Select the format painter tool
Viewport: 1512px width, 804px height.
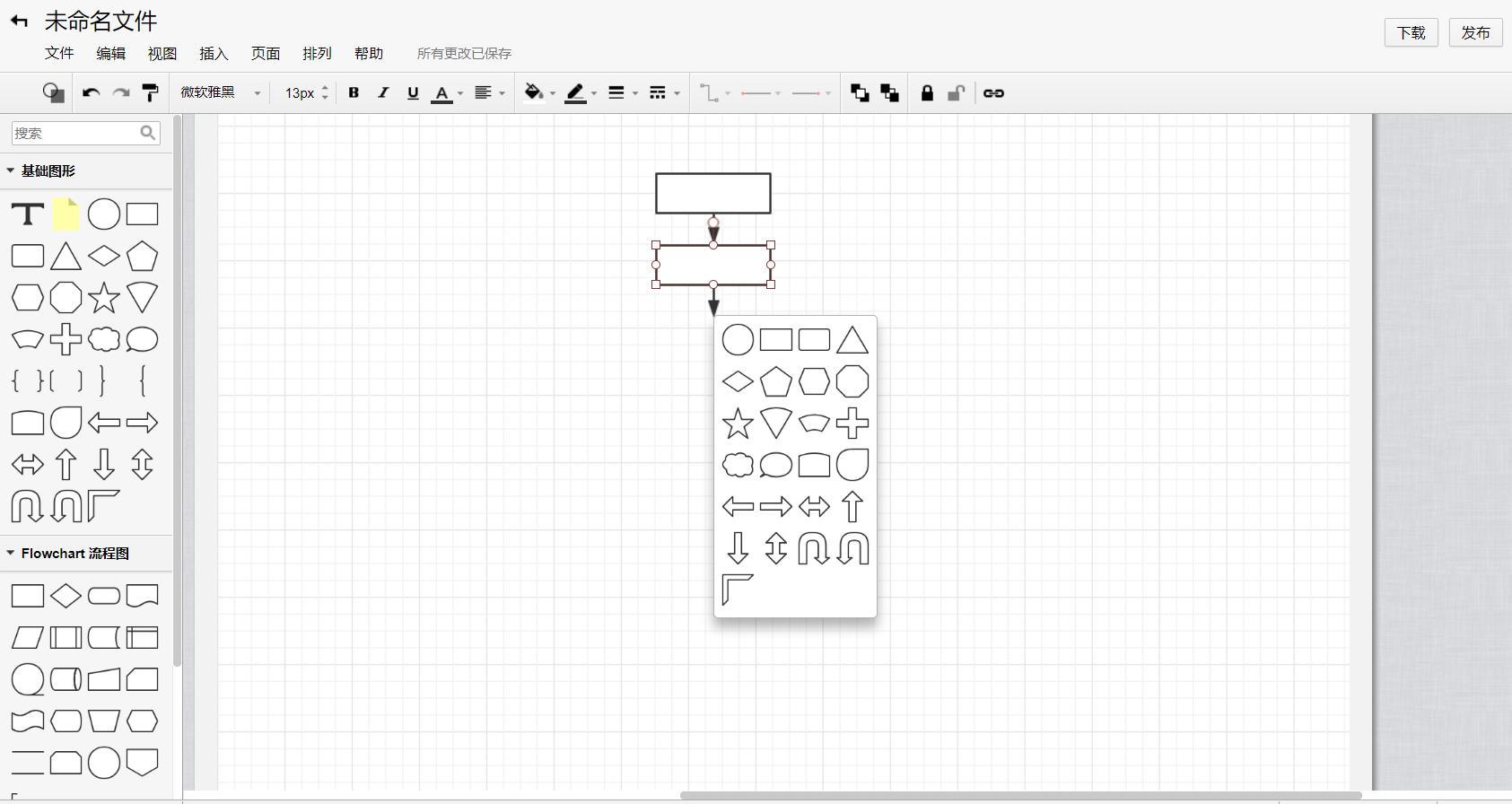tap(151, 92)
